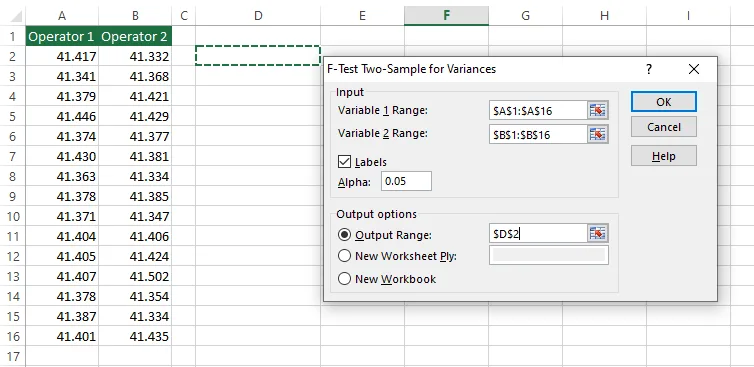Click the Output Range collapse dialog icon
Screen dimensions: 754x367
point(597,234)
